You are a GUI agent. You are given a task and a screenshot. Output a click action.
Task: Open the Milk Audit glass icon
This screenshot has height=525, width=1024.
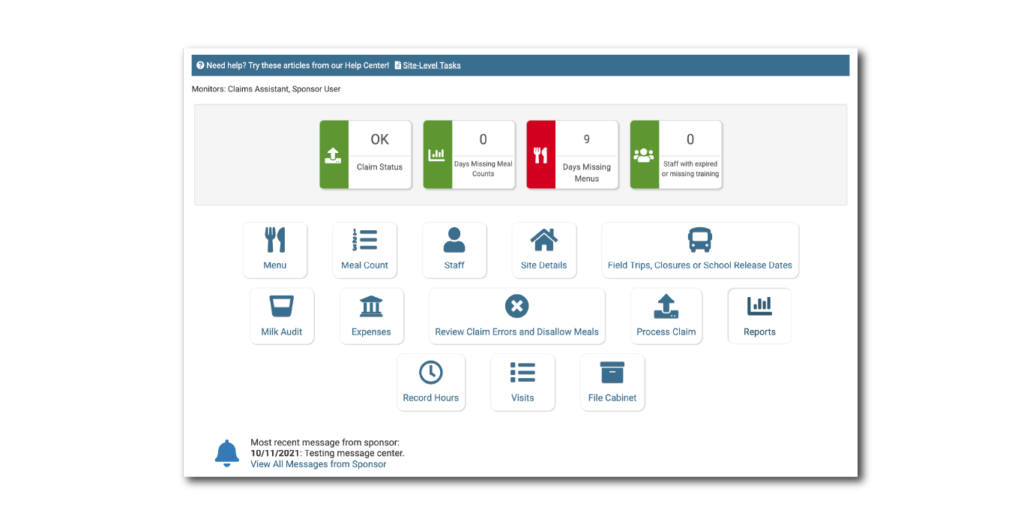[x=281, y=306]
